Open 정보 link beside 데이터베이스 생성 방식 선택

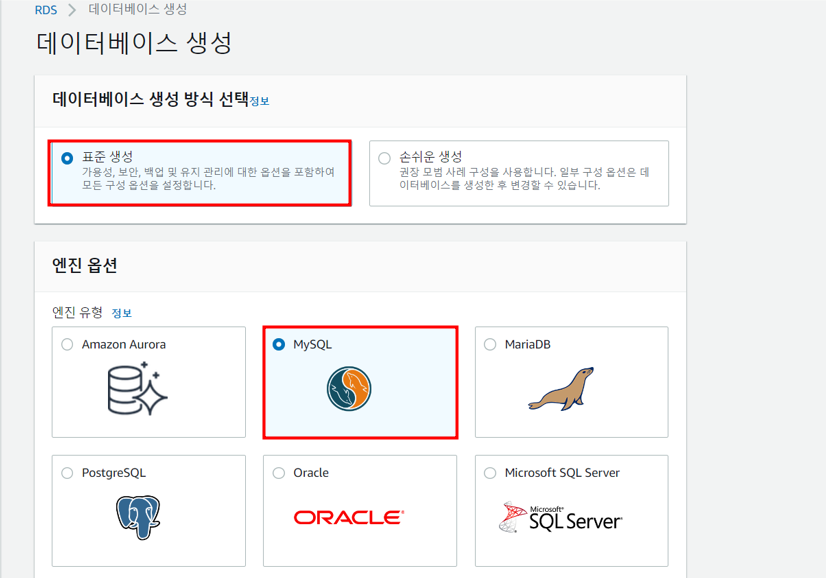pos(259,101)
